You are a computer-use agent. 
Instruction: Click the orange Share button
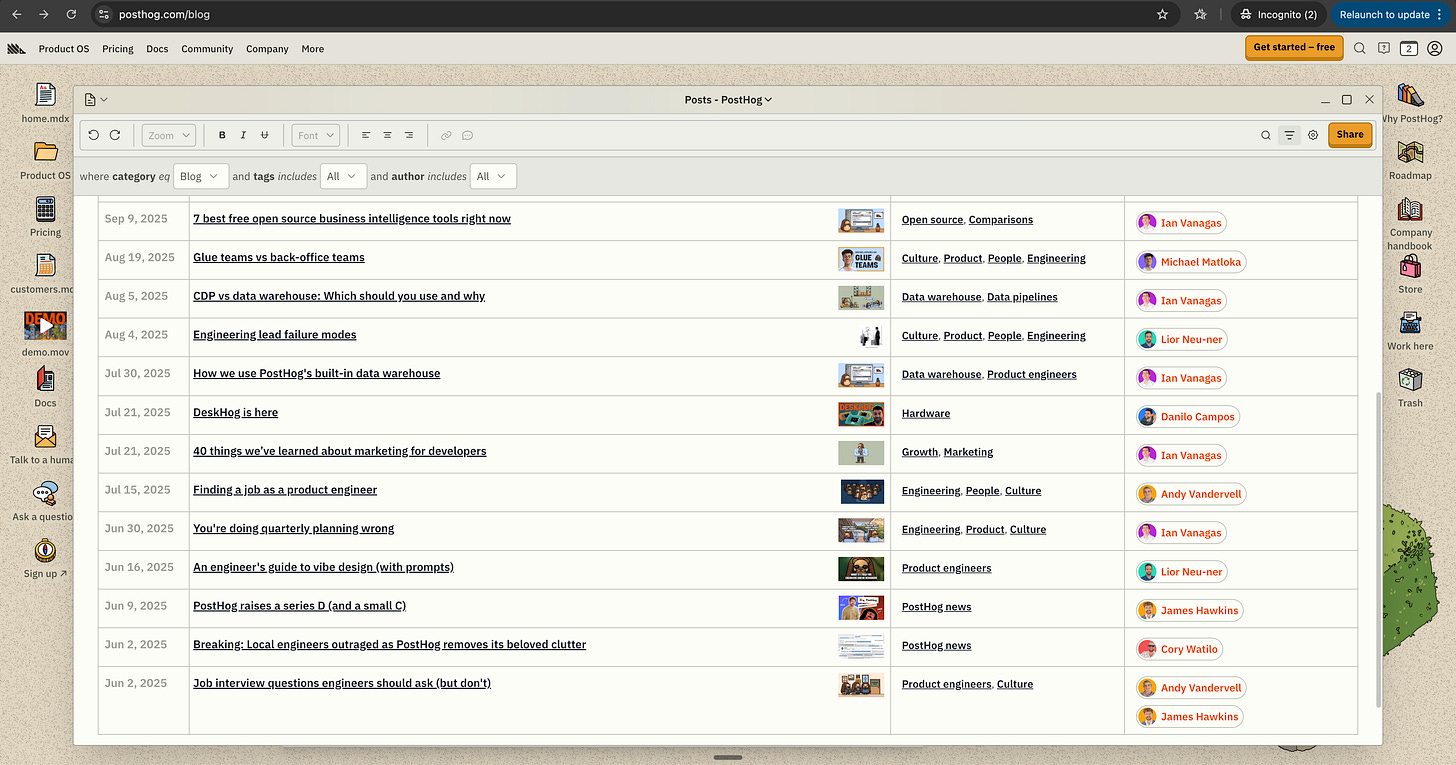pyautogui.click(x=1350, y=134)
